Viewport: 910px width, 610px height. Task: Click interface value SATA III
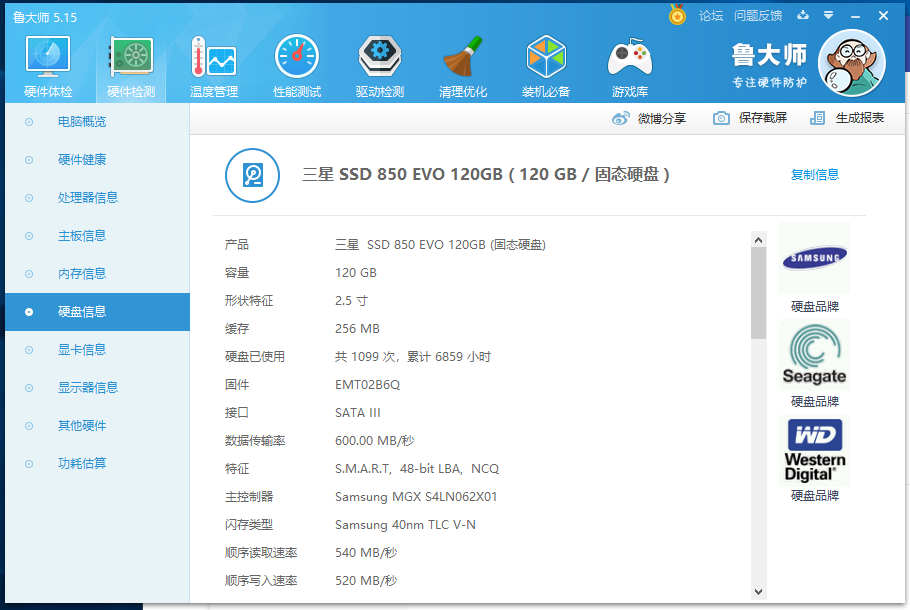[x=358, y=413]
